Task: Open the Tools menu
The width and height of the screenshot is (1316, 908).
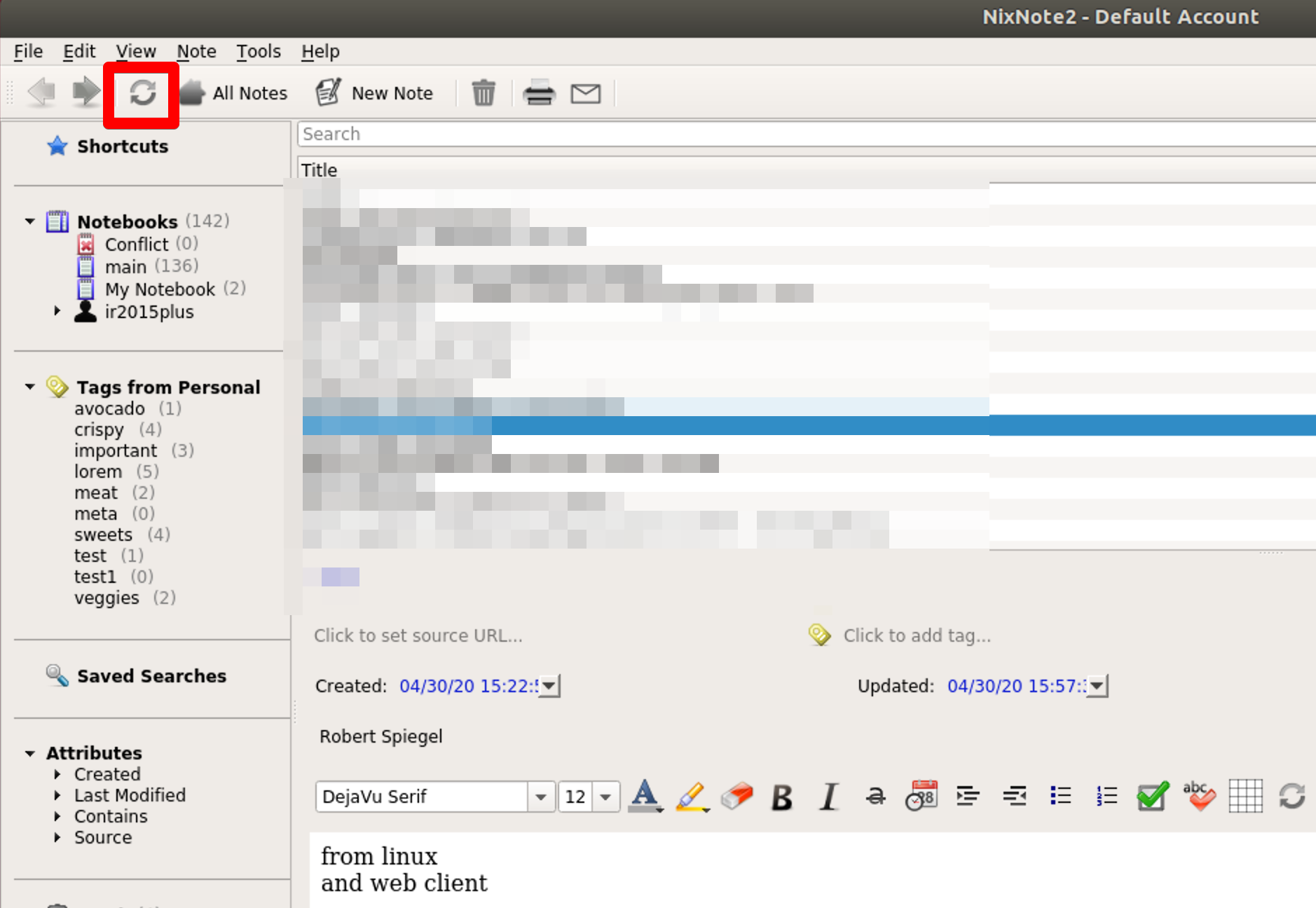Action: click(x=258, y=51)
